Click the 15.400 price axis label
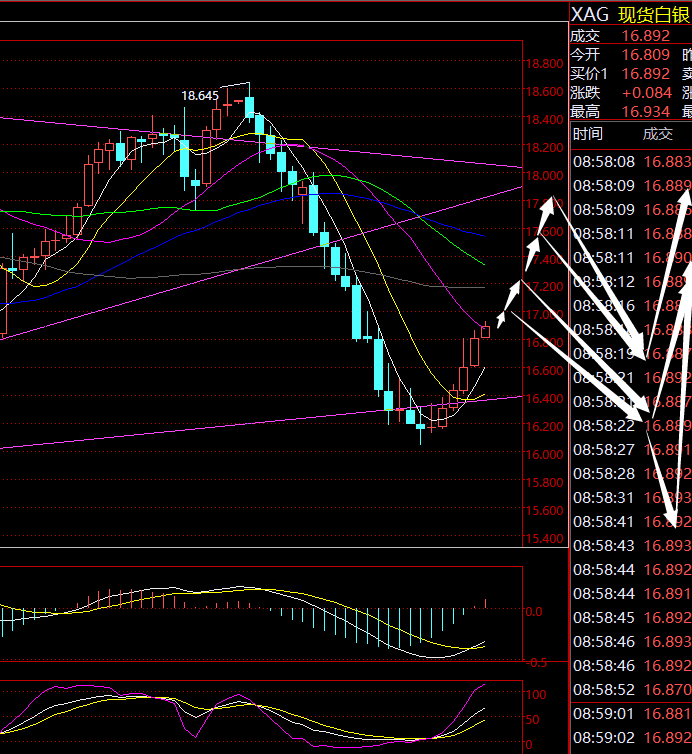This screenshot has height=754, width=692. point(543,539)
